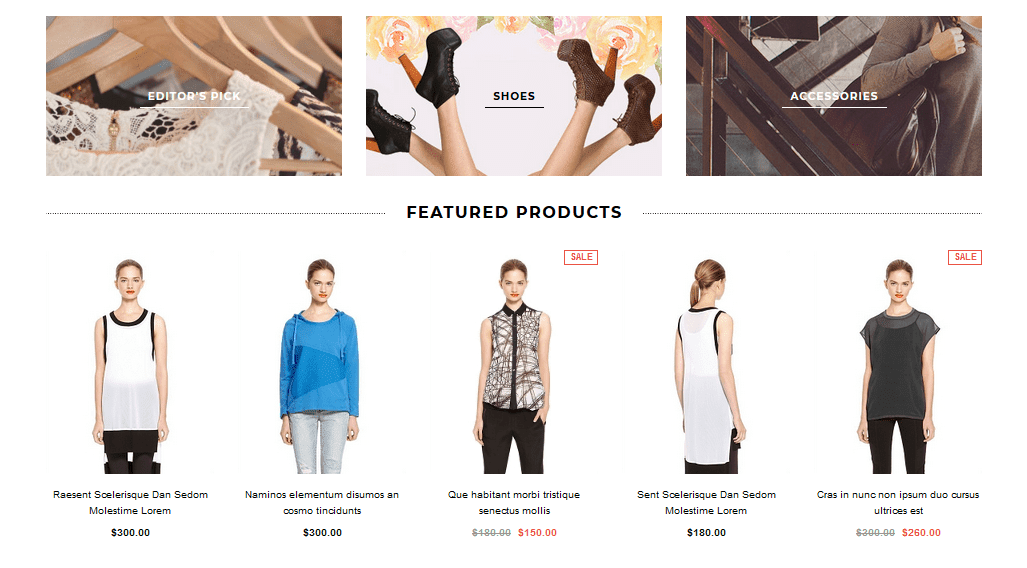Open Raesent Scelerisque Dan Sedom product title
This screenshot has height=568, width=1027.
[130, 502]
